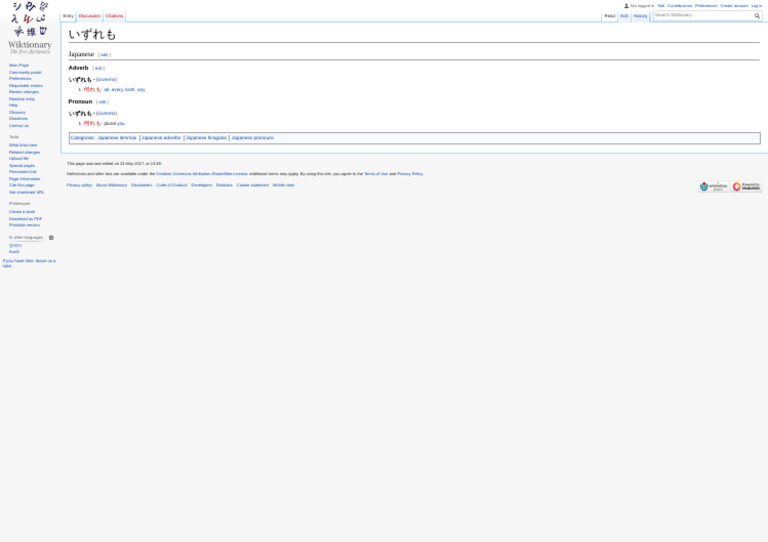Viewport: 768px width, 542px height.
Task: Open Code of Conduct footer link
Action: click(x=171, y=185)
